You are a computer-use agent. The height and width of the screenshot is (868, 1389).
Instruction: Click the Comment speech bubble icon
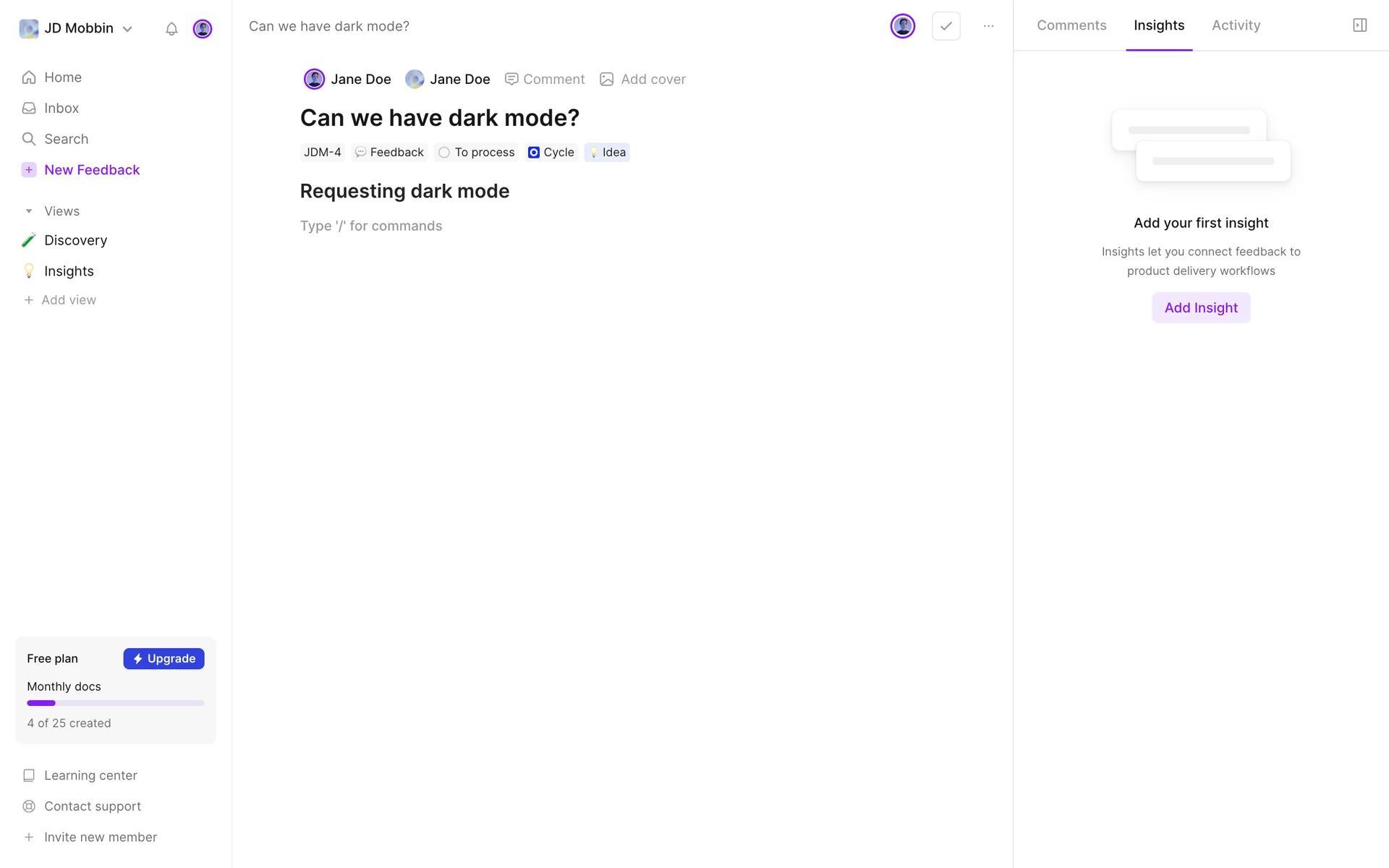click(x=511, y=80)
